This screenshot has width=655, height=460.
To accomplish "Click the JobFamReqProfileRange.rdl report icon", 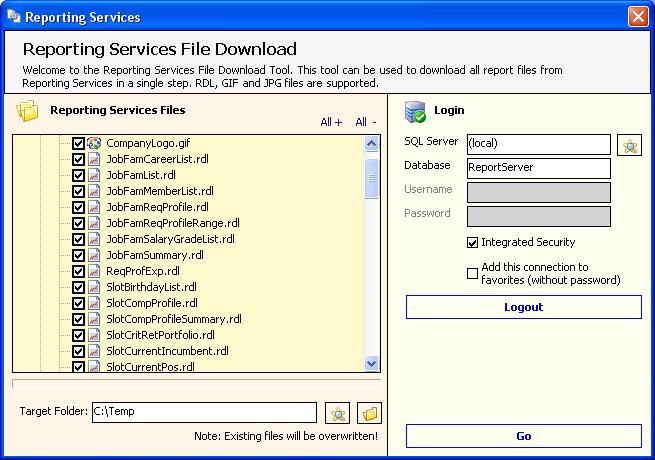I will (x=94, y=223).
